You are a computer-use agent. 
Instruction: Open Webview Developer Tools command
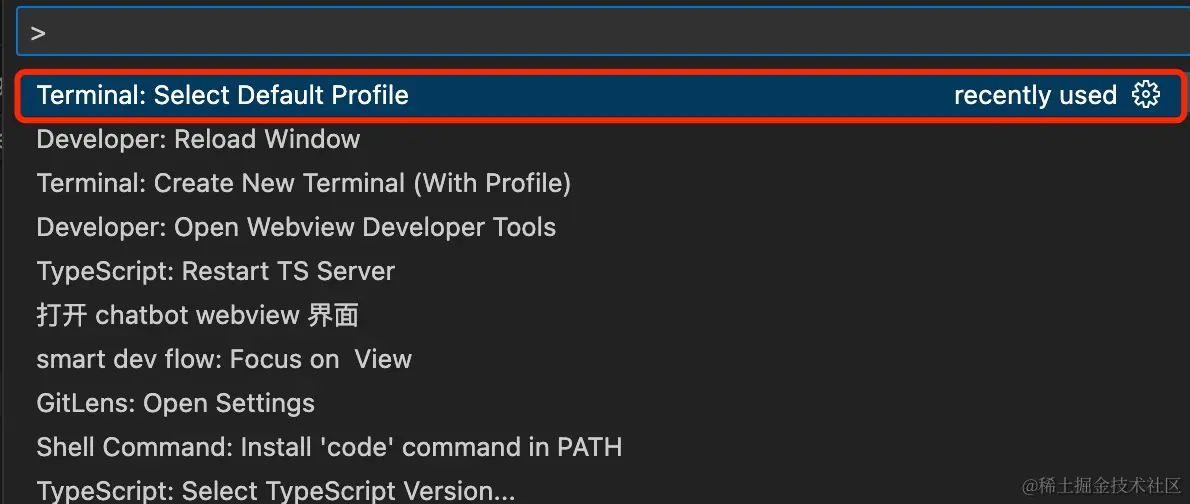tap(296, 227)
